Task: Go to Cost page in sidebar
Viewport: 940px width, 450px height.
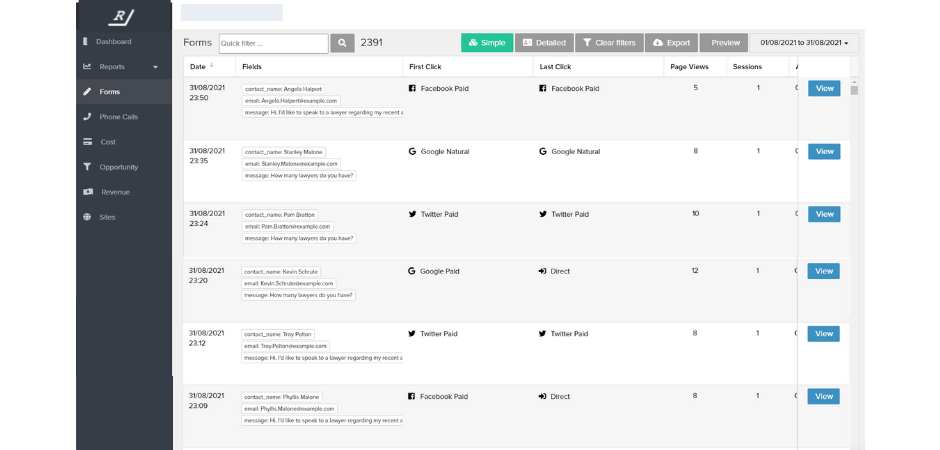Action: (x=108, y=142)
